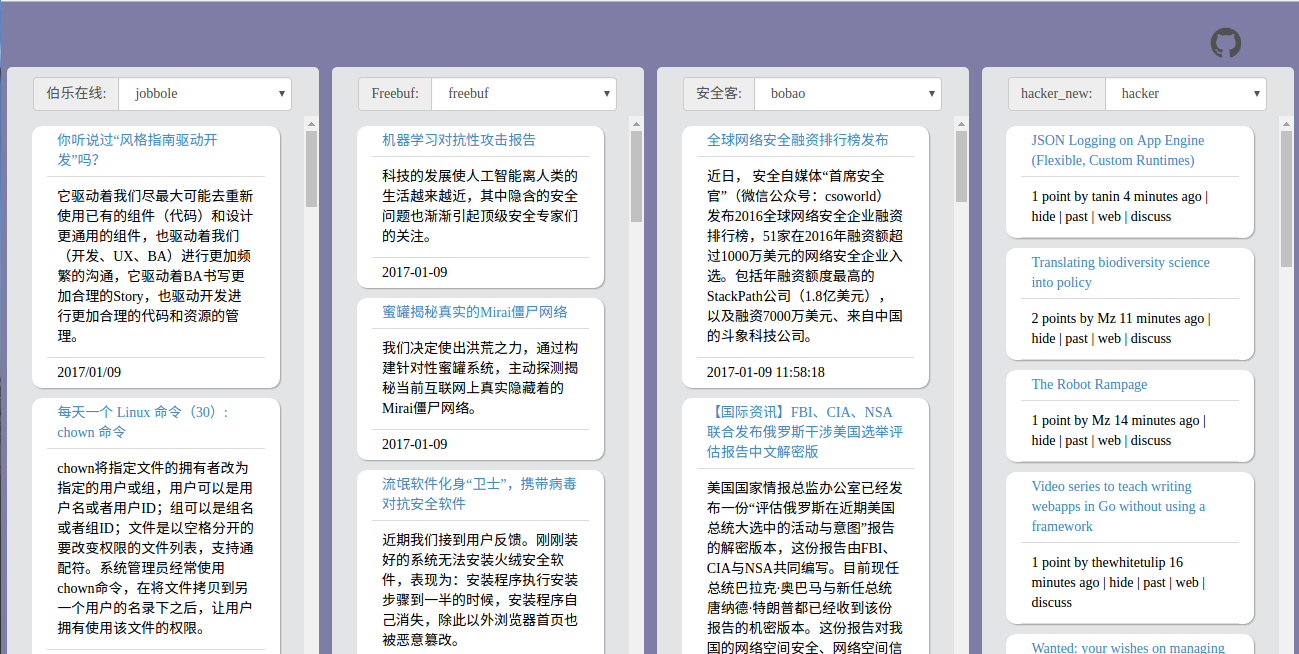Click past link in Translating biodiversity card
Image resolution: width=1299 pixels, height=654 pixels.
(1077, 338)
